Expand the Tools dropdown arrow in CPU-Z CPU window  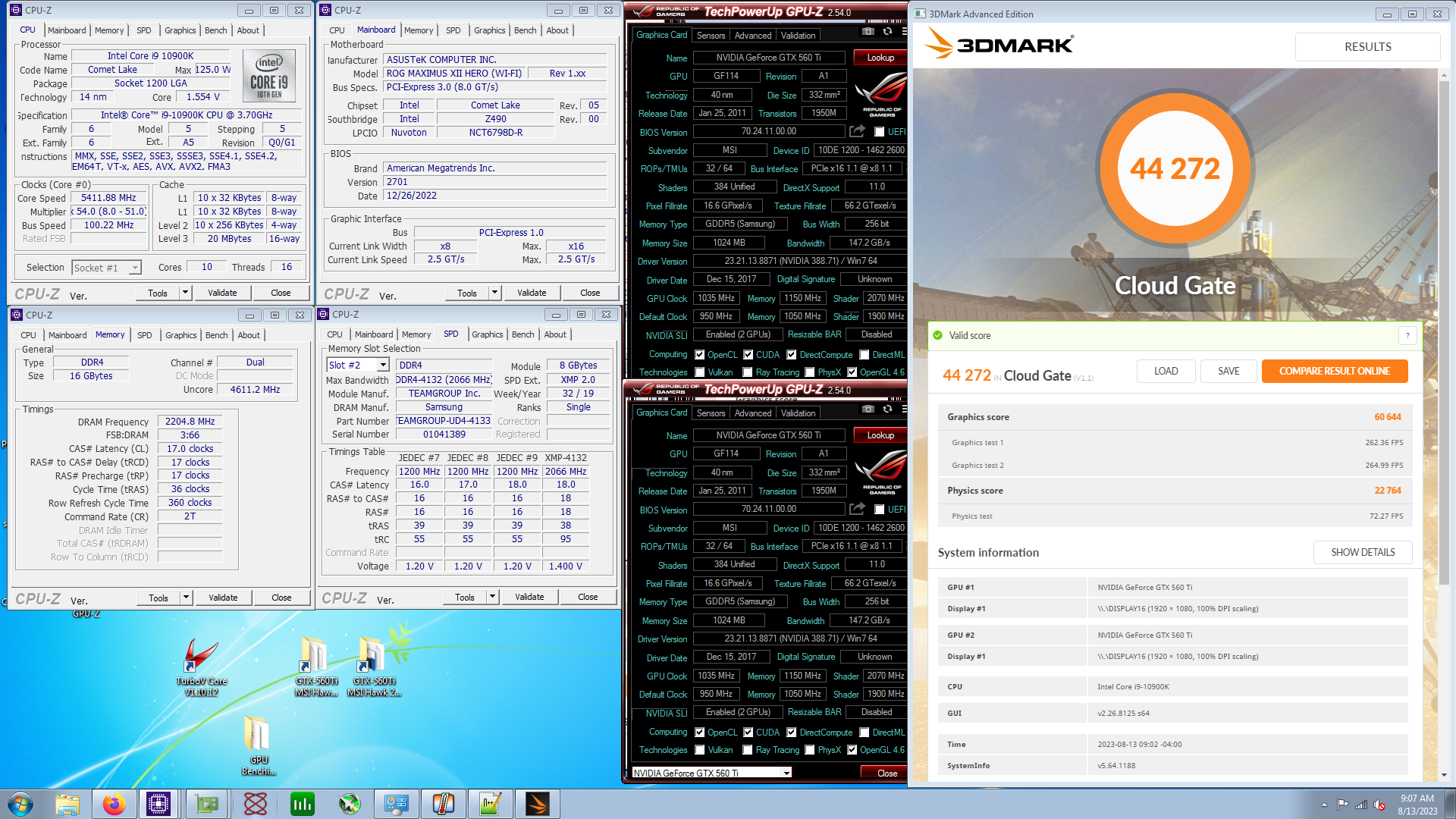pyautogui.click(x=185, y=293)
